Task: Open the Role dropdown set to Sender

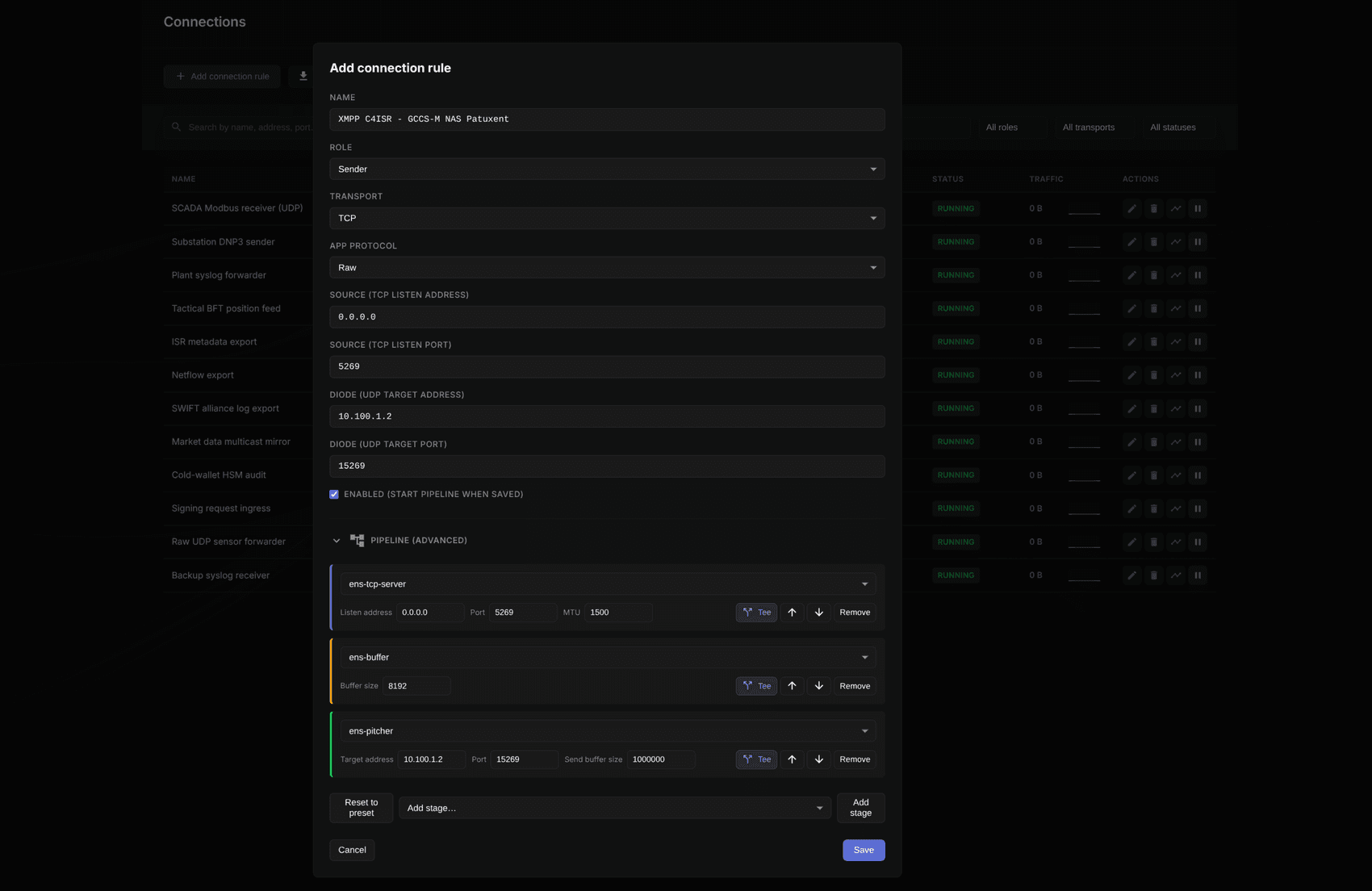Action: coord(607,169)
